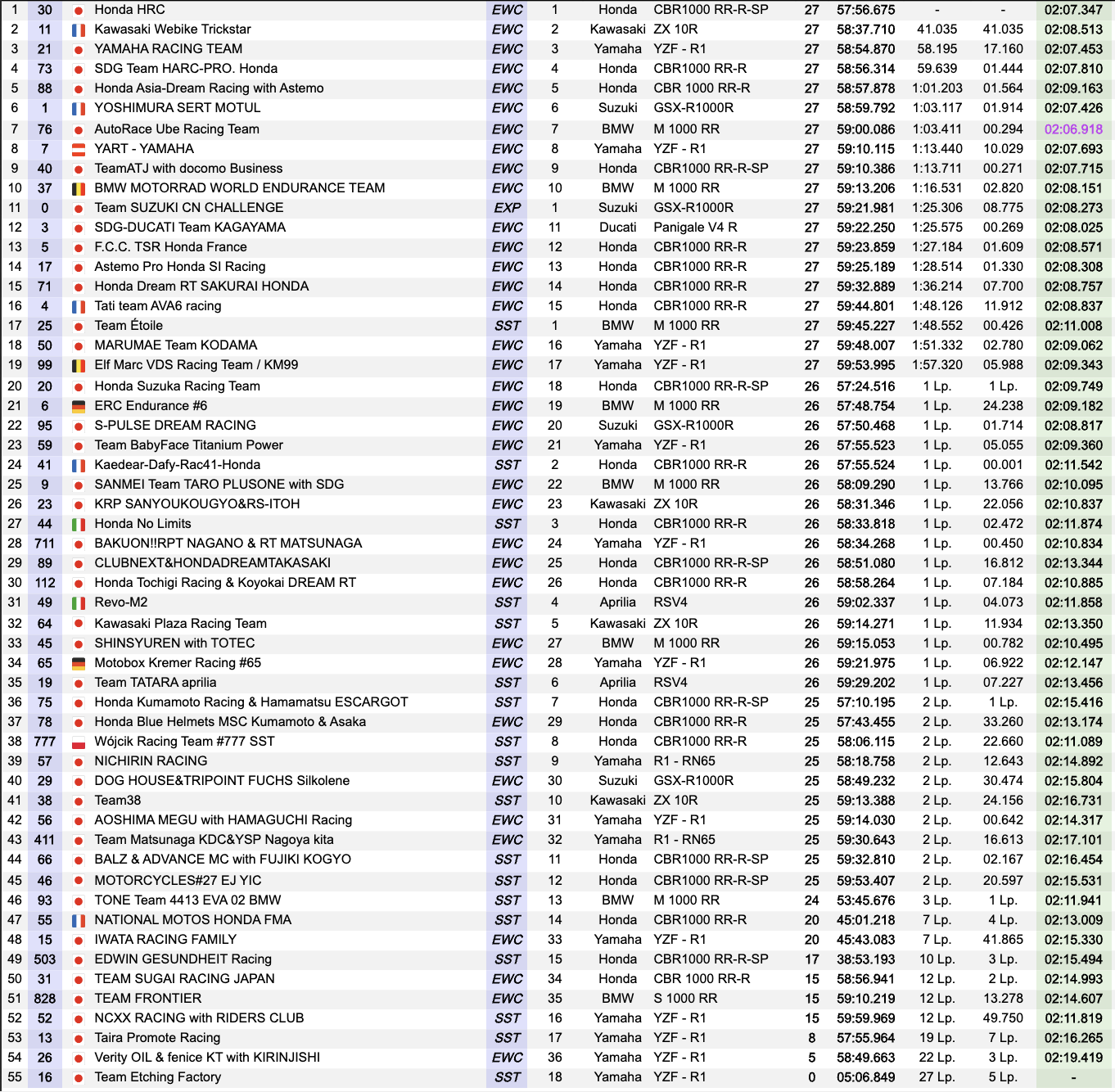The width and height of the screenshot is (1115, 1092).
Task: Click the Polish flag beside Wójcik Racing Team
Action: tap(79, 742)
